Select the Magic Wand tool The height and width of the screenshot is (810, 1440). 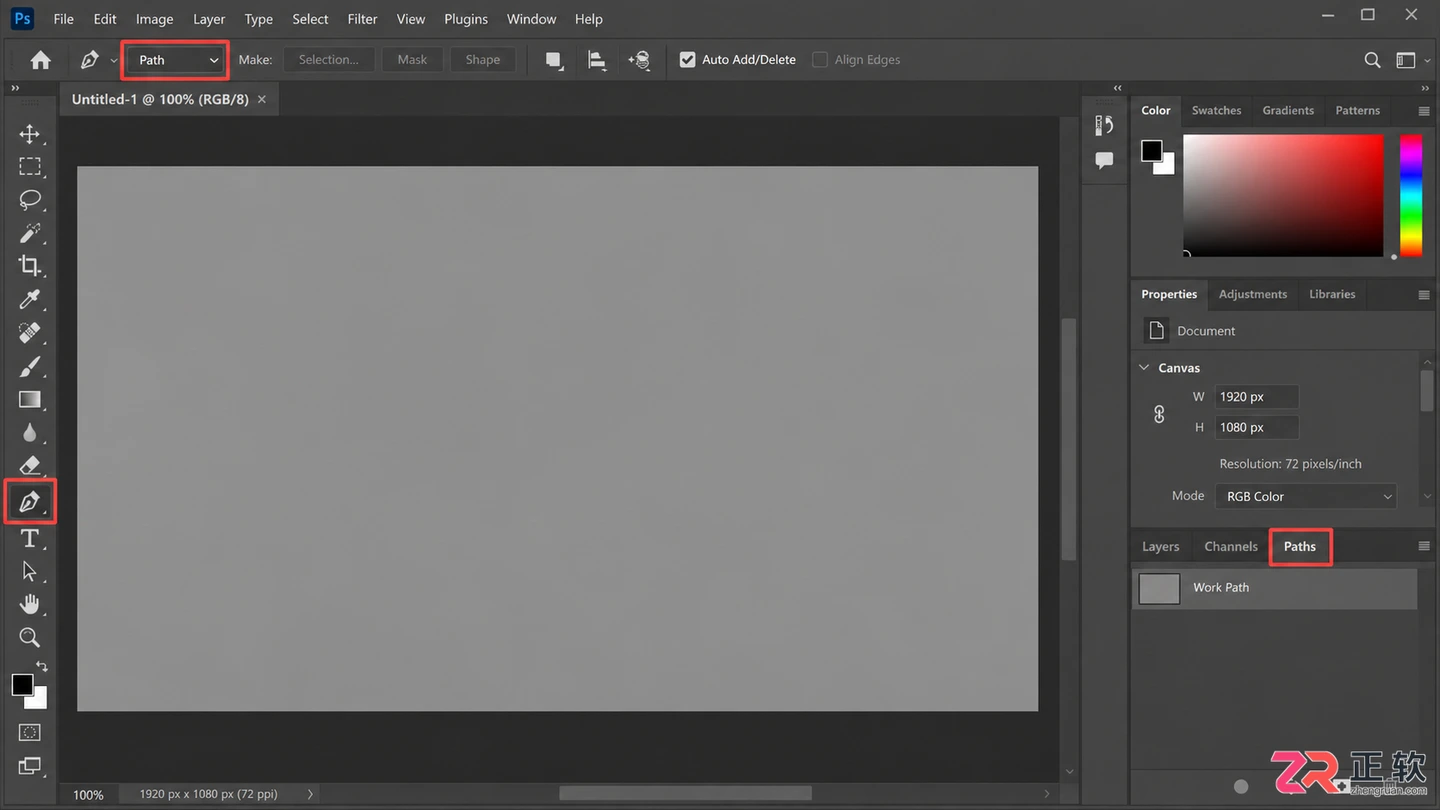coord(30,233)
